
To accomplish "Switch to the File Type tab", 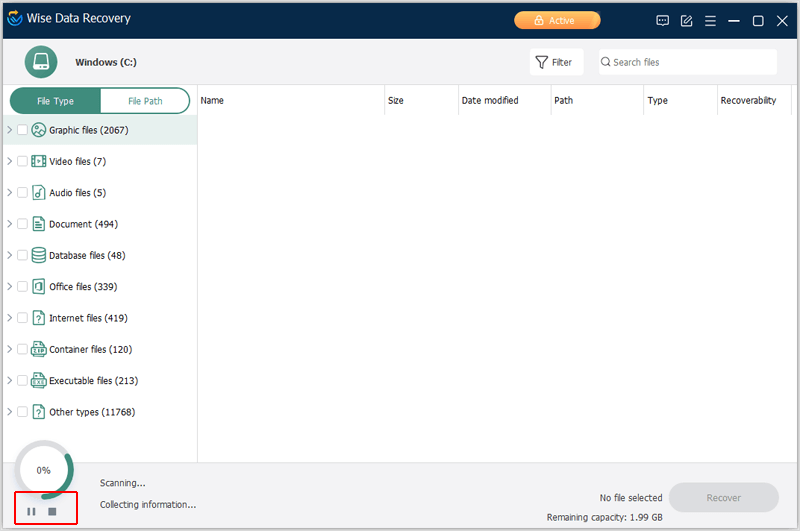I will click(x=55, y=101).
